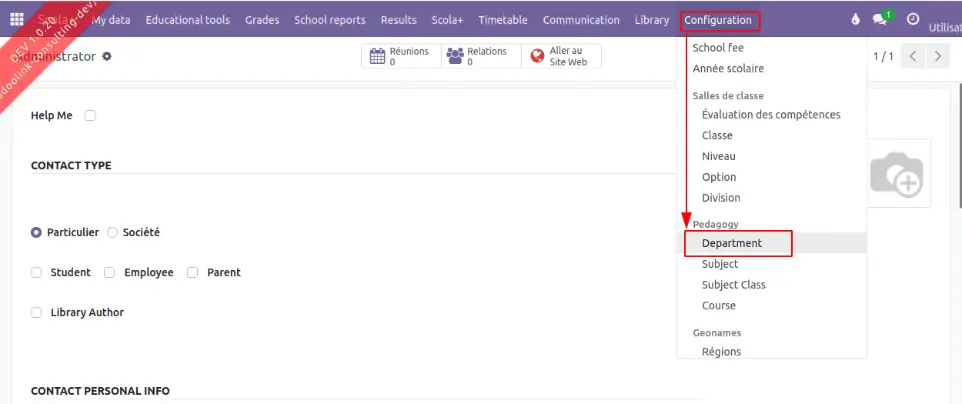Open the apps grid home menu icon
This screenshot has height=404, width=962.
click(x=17, y=20)
